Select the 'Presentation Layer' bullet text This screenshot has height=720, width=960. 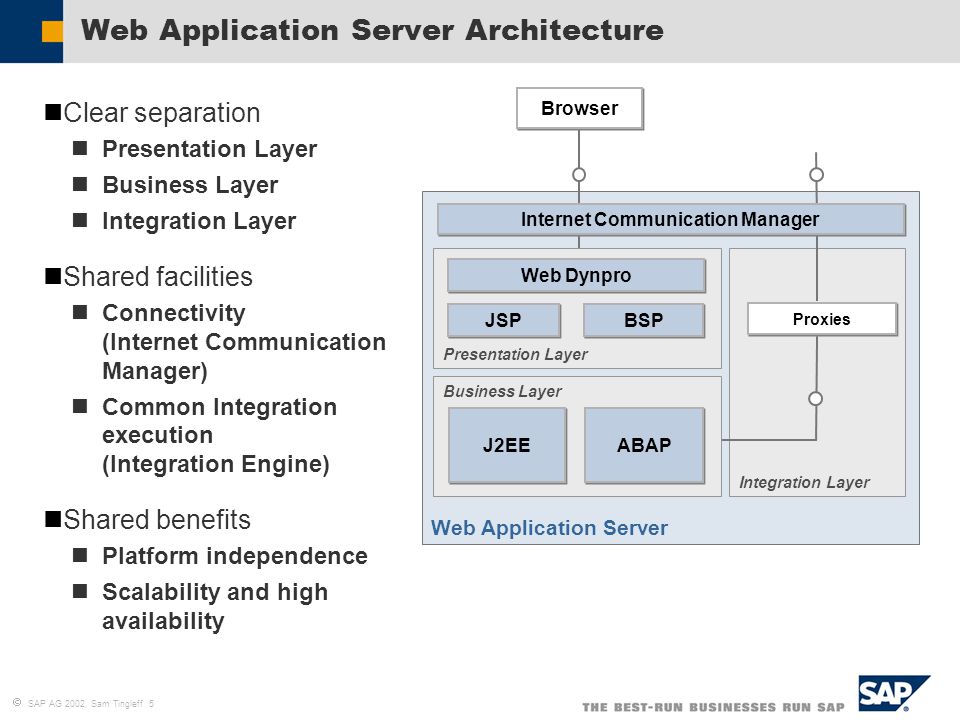[209, 149]
